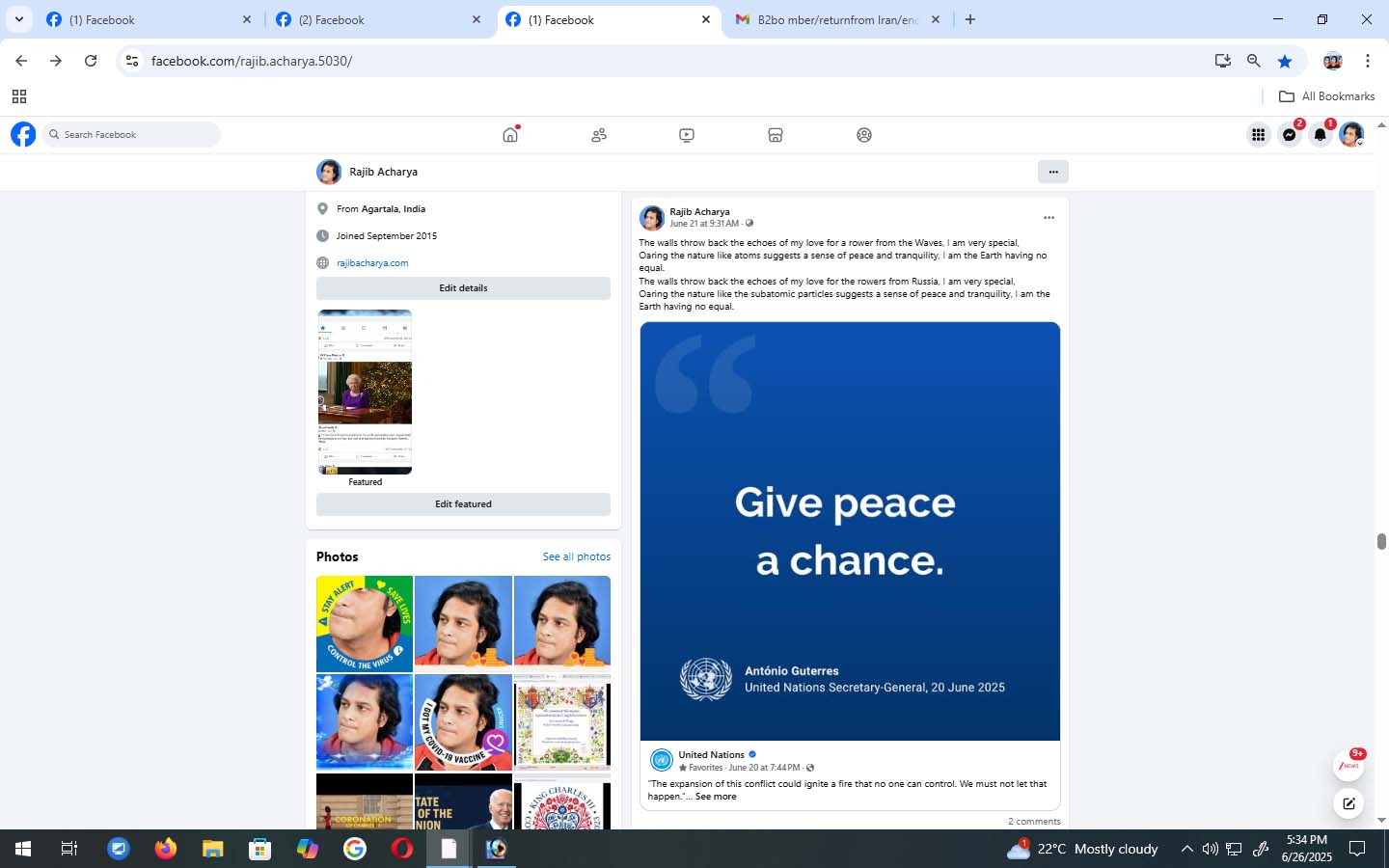Open Chrome profile avatar
Screen dimensions: 1389x868
click(1333, 61)
